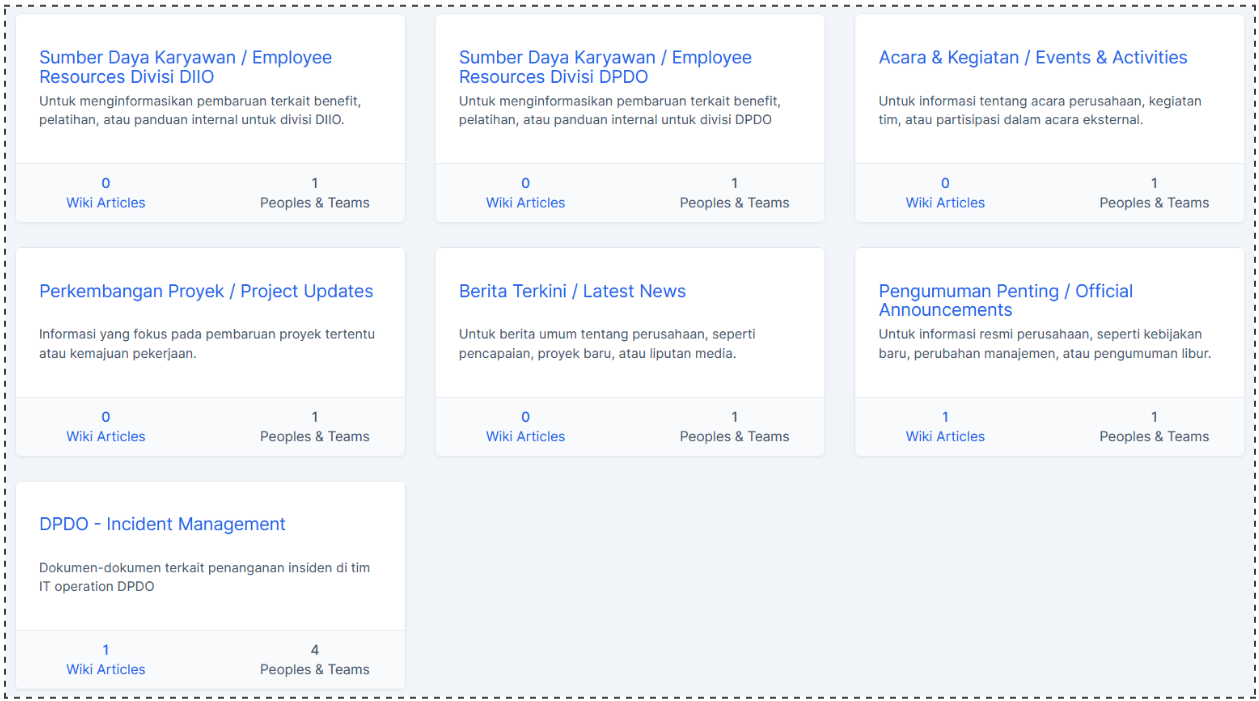Open Perkembangan Proyek / Project Updates title

click(x=206, y=291)
